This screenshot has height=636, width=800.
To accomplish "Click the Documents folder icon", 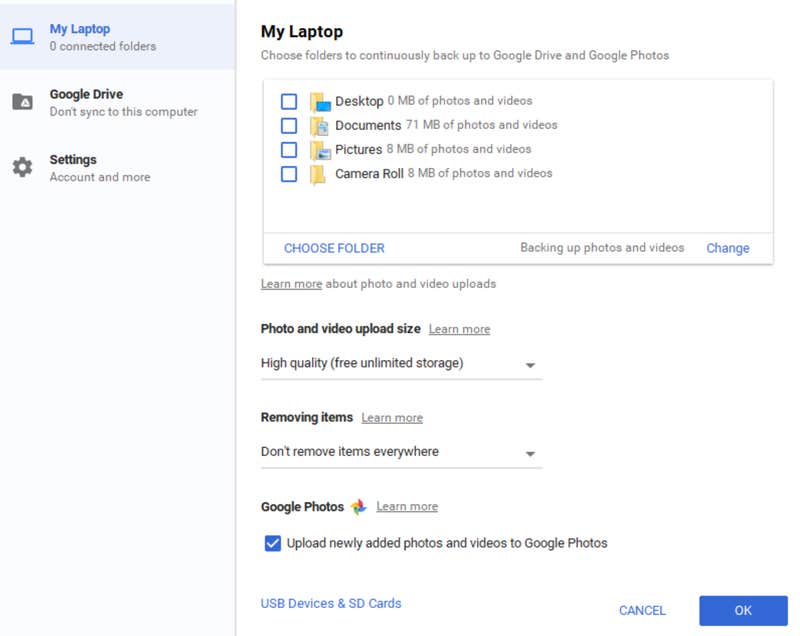I will click(x=319, y=125).
